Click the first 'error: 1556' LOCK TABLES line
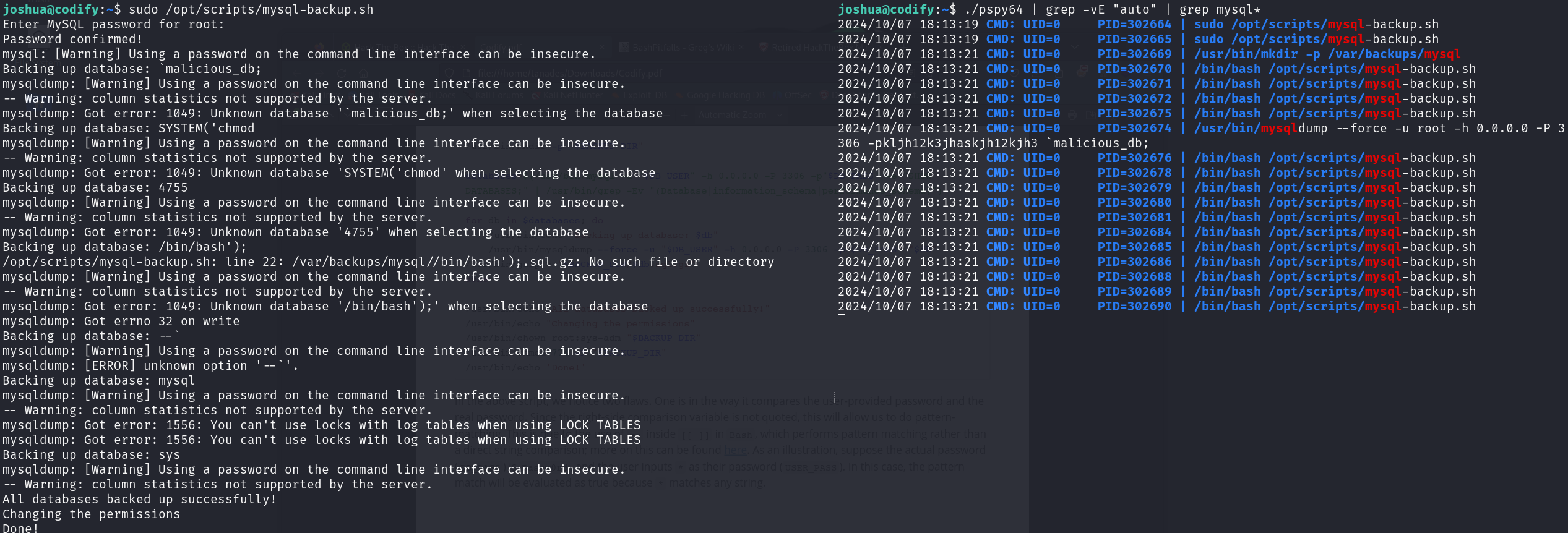The height and width of the screenshot is (533, 1568). pyautogui.click(x=322, y=425)
